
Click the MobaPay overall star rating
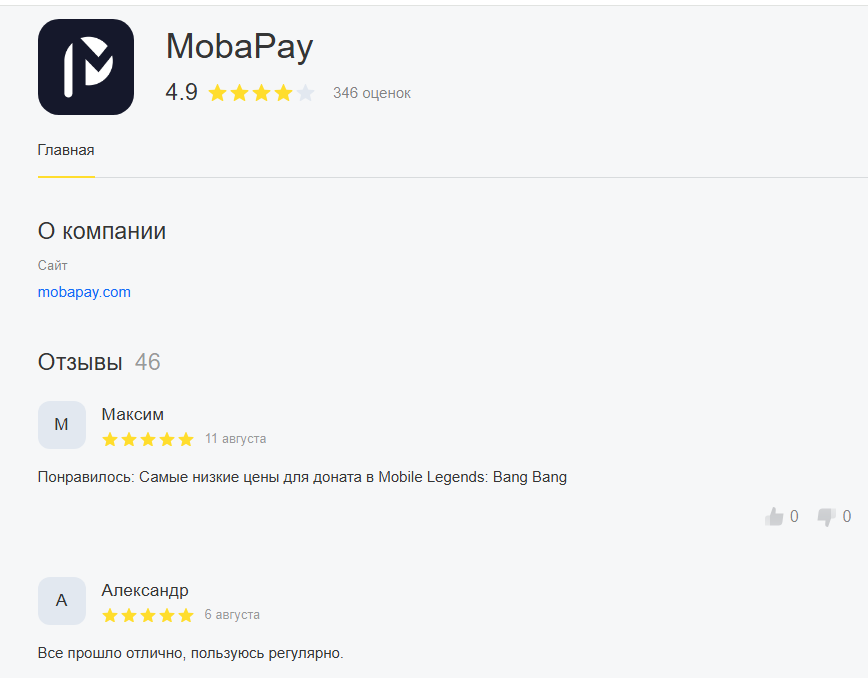[x=261, y=93]
